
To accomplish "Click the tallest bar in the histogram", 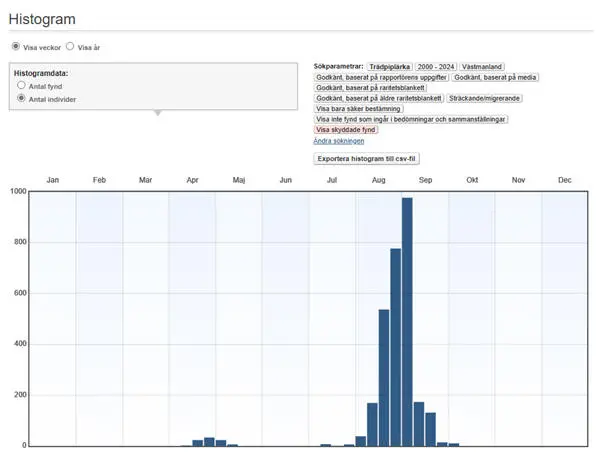I will point(407,320).
